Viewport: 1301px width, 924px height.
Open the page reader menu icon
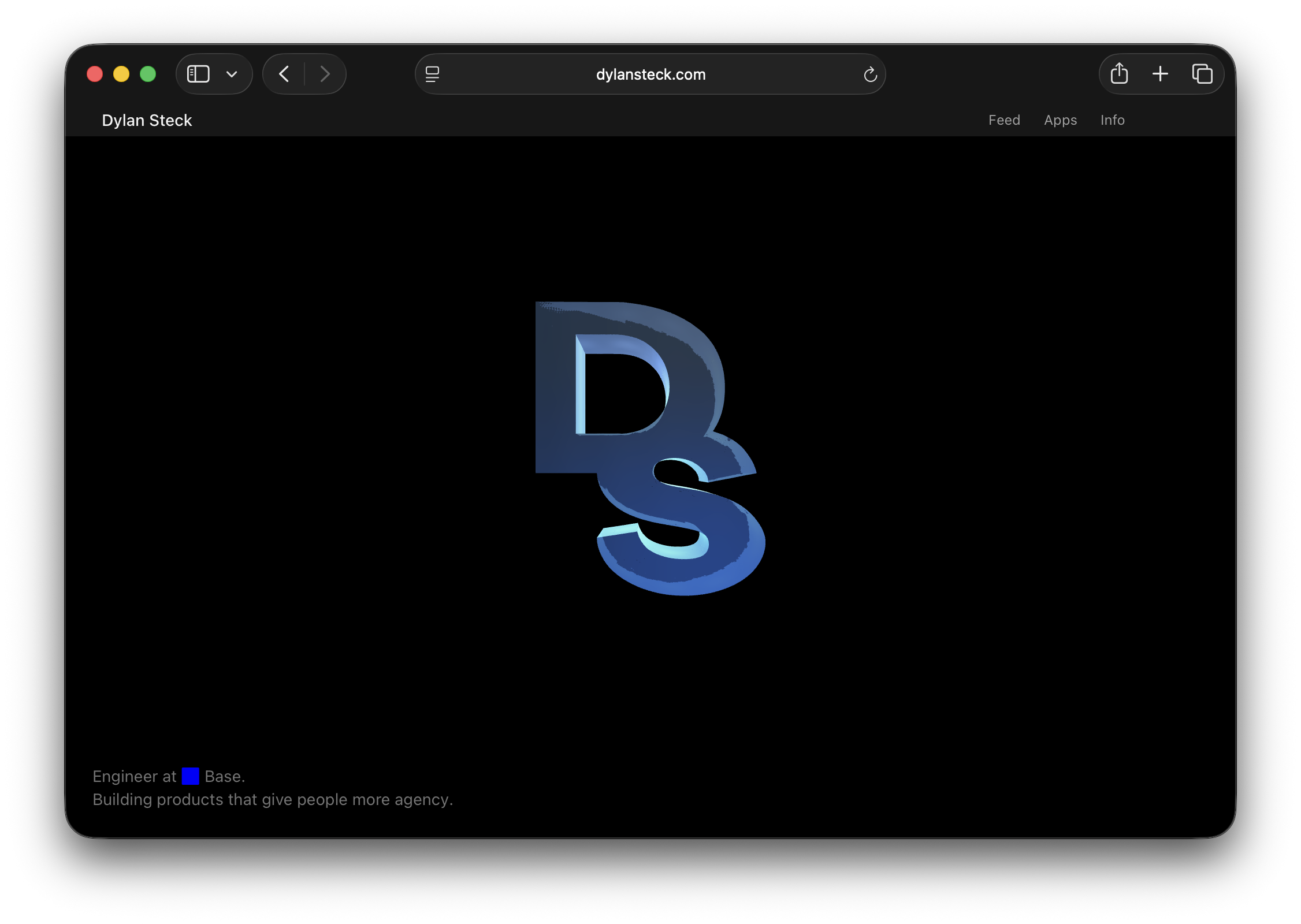(432, 74)
